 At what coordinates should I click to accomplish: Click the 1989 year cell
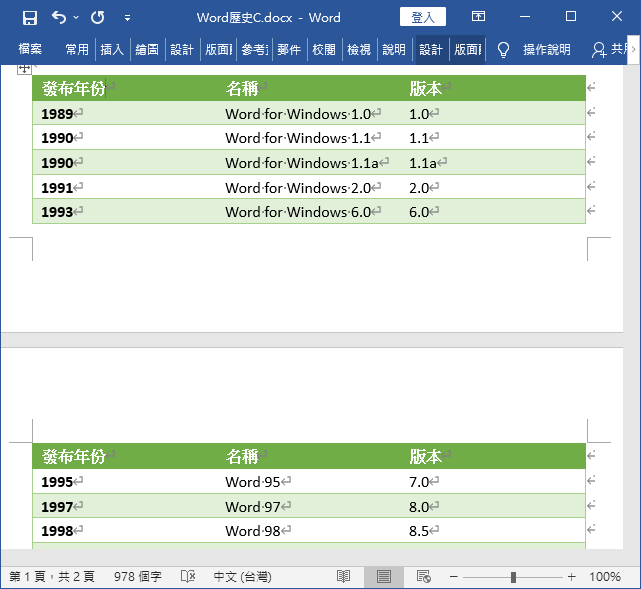pos(57,114)
